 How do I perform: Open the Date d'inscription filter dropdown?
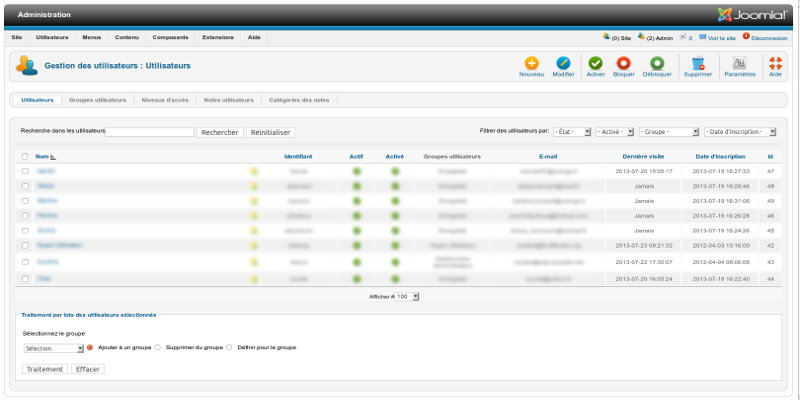[x=740, y=132]
